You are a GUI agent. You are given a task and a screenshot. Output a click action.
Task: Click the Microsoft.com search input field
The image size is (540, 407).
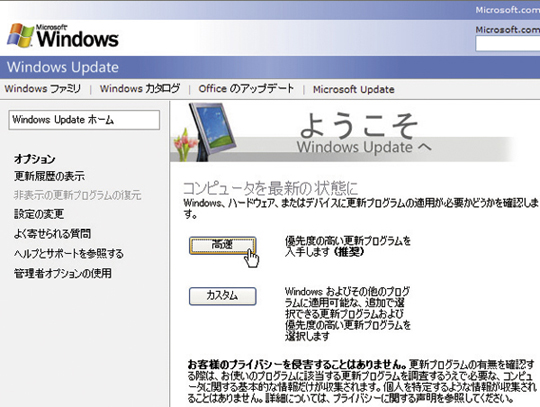(508, 44)
